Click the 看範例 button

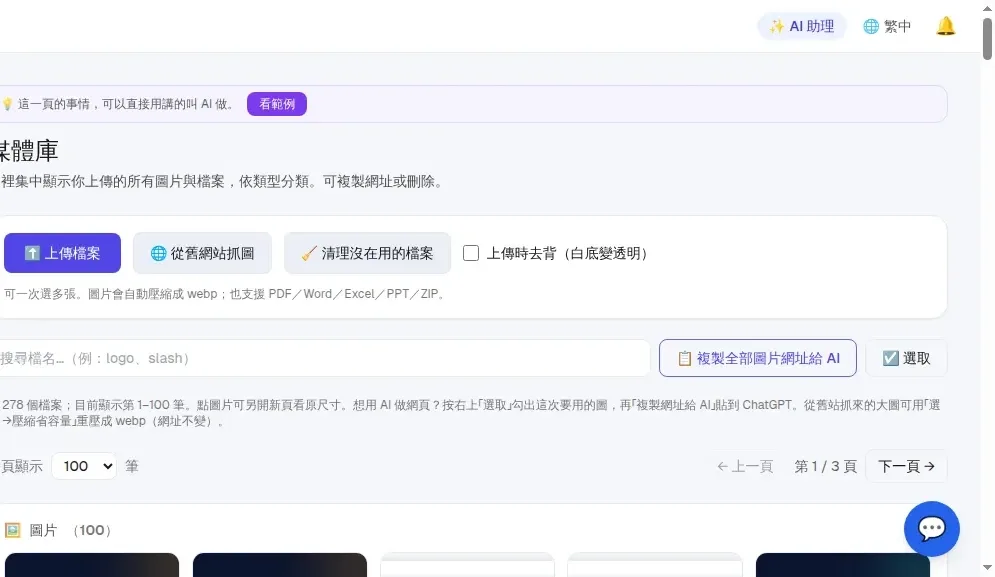click(x=277, y=104)
